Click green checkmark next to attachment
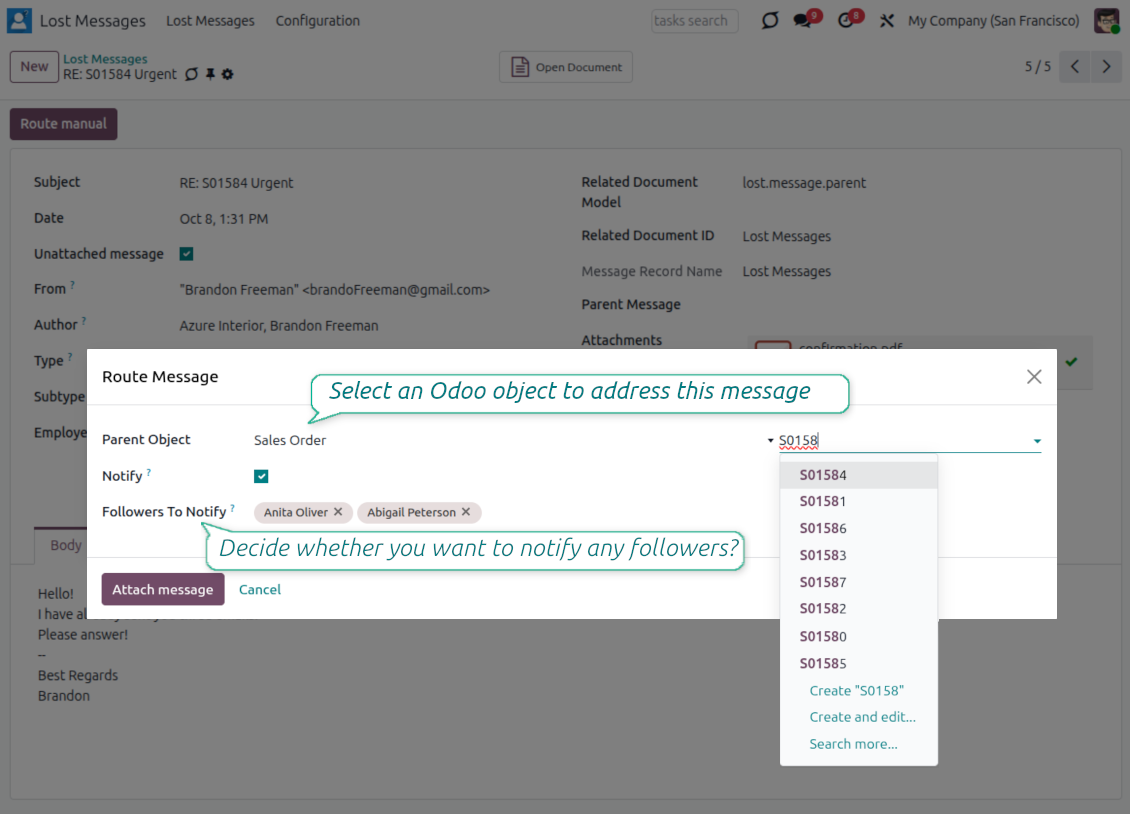 (1072, 362)
